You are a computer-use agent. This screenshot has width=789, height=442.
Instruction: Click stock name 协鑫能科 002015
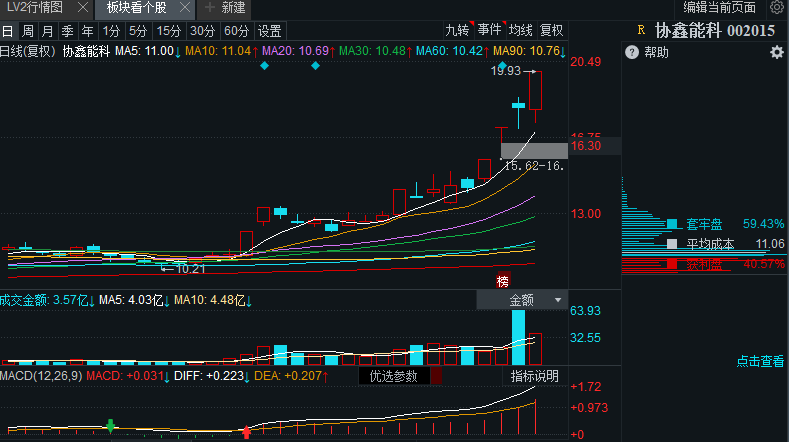pyautogui.click(x=715, y=31)
